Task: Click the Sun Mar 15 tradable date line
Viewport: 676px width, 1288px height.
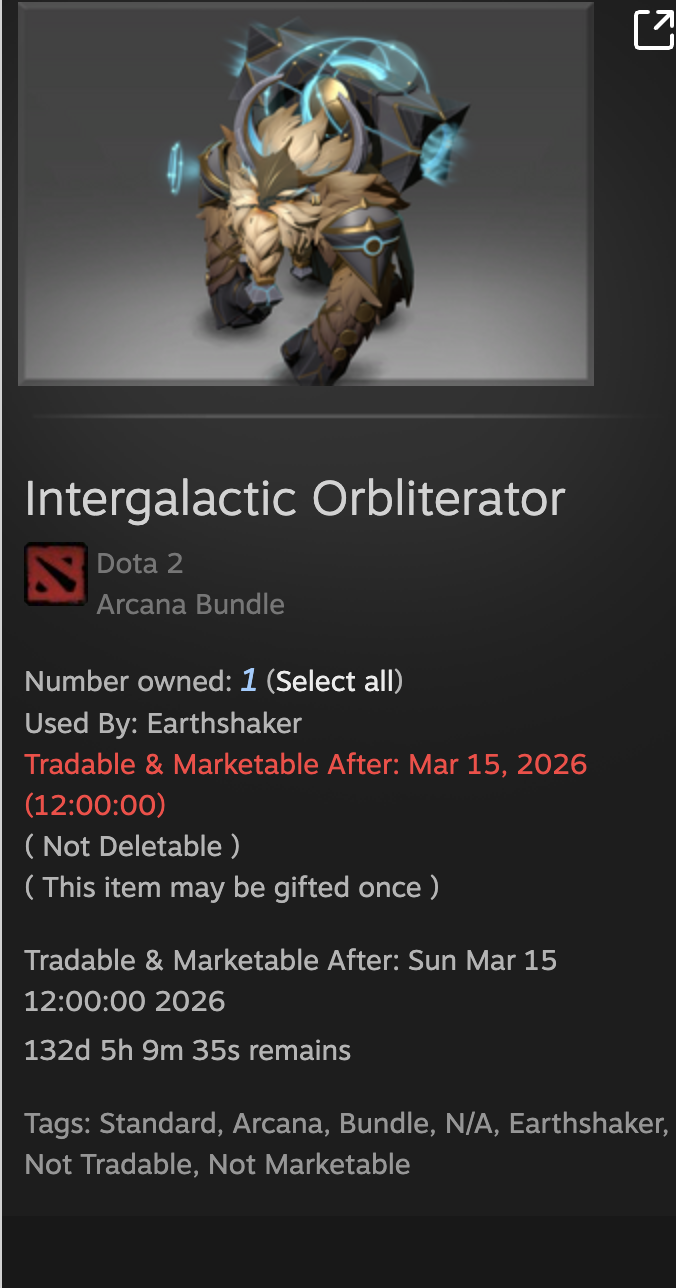Action: 291,981
